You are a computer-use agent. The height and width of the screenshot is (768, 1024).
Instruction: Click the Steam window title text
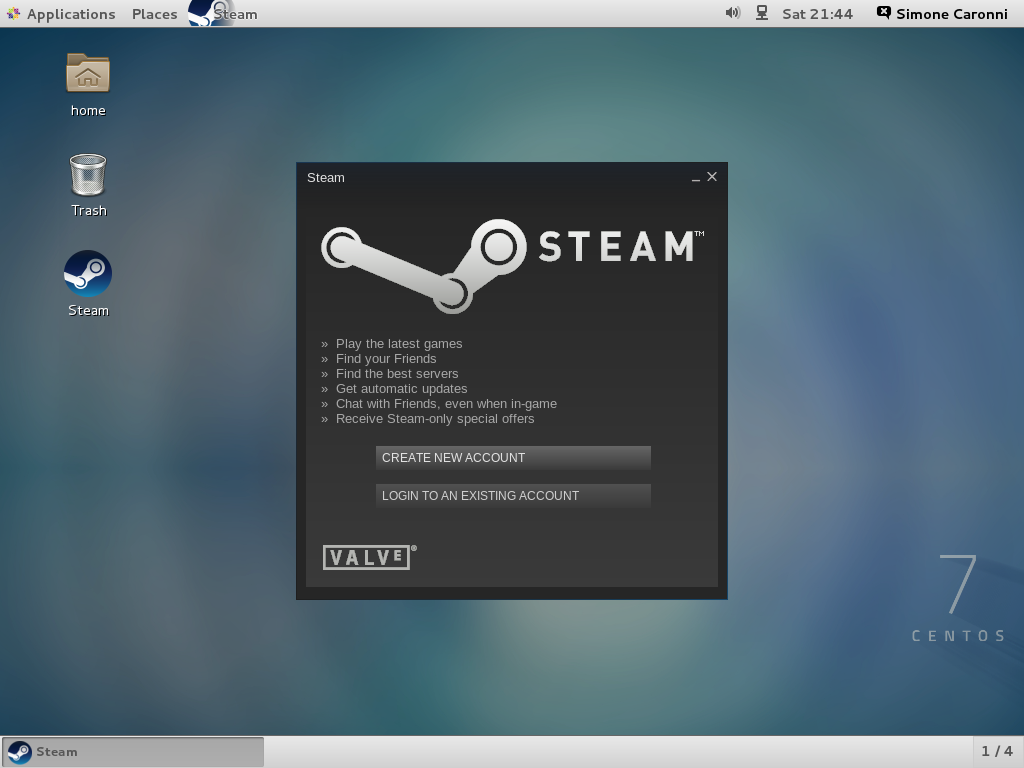(326, 178)
